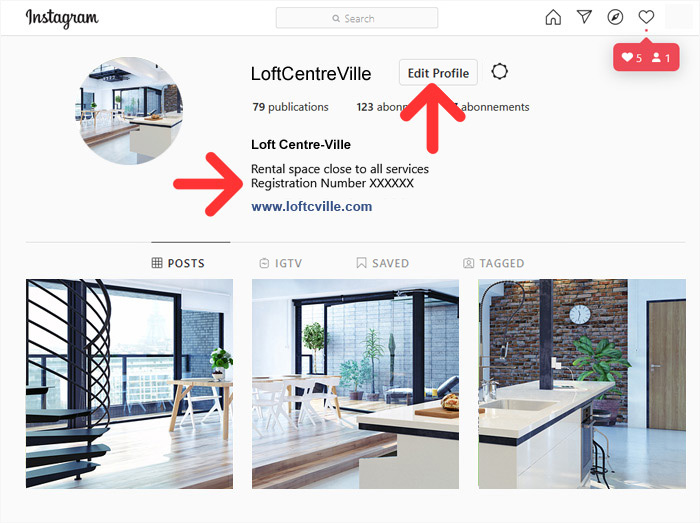Screen dimensions: 700x523
Task: Open activity heart icon in header
Action: 646,17
